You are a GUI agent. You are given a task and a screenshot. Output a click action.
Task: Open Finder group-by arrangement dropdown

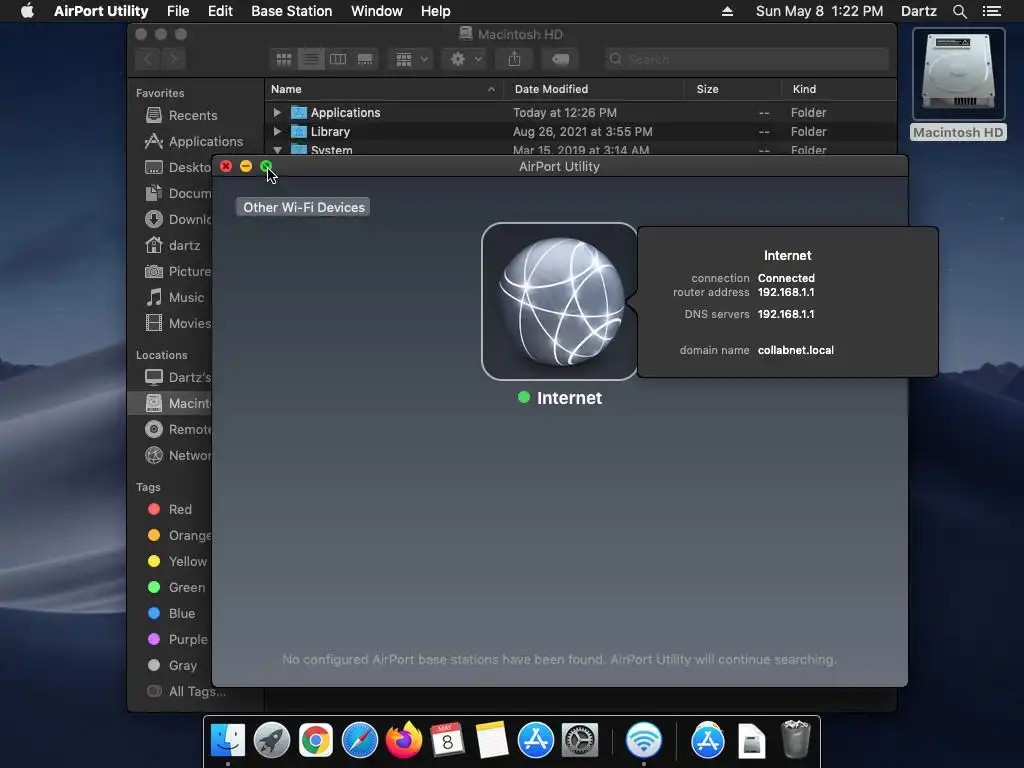click(x=411, y=59)
